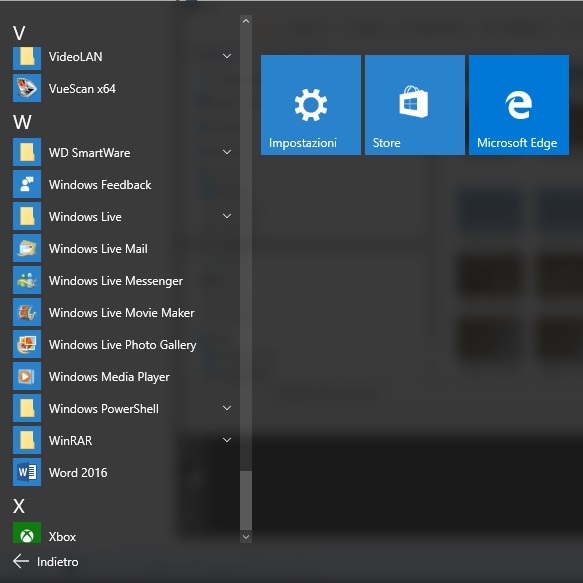Click the Word 2016 label

(x=78, y=472)
